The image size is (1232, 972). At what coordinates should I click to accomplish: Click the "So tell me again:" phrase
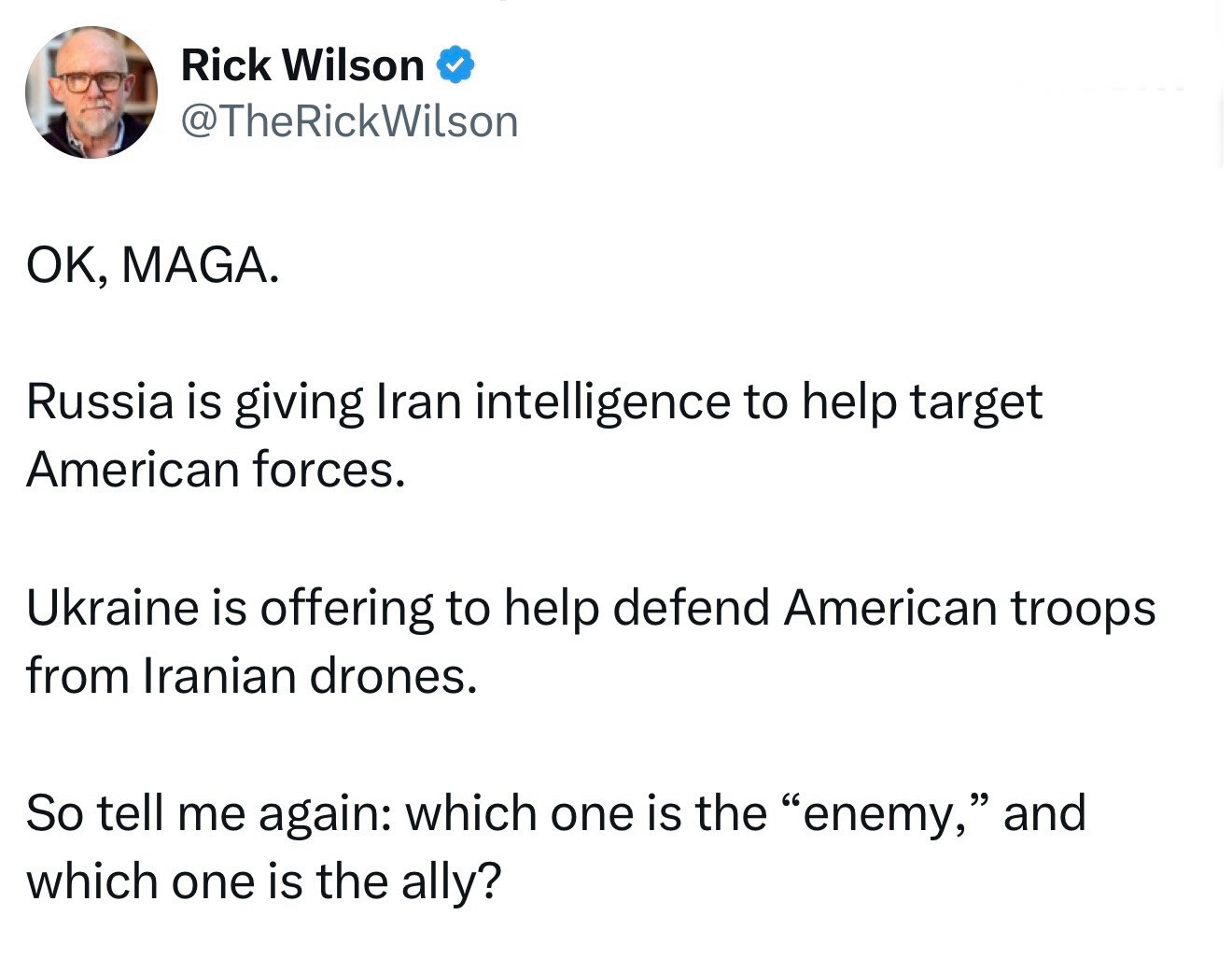209,812
